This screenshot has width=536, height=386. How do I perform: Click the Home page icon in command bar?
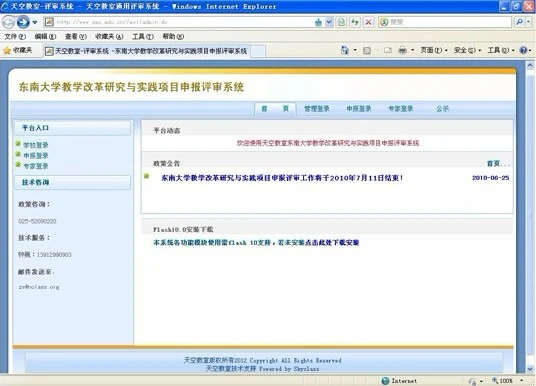(345, 51)
